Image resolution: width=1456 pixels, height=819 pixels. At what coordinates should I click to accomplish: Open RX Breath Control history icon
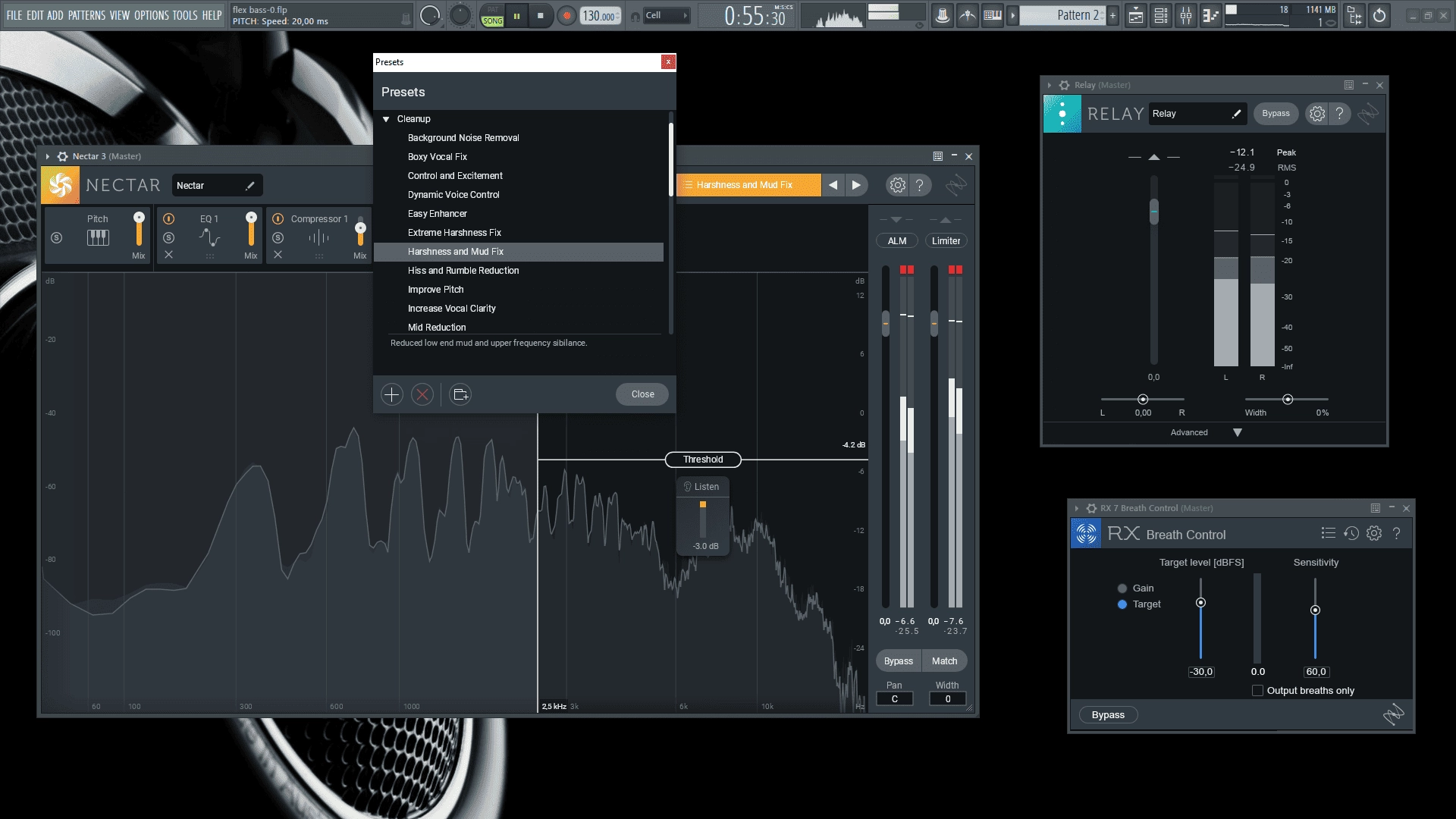[1351, 534]
